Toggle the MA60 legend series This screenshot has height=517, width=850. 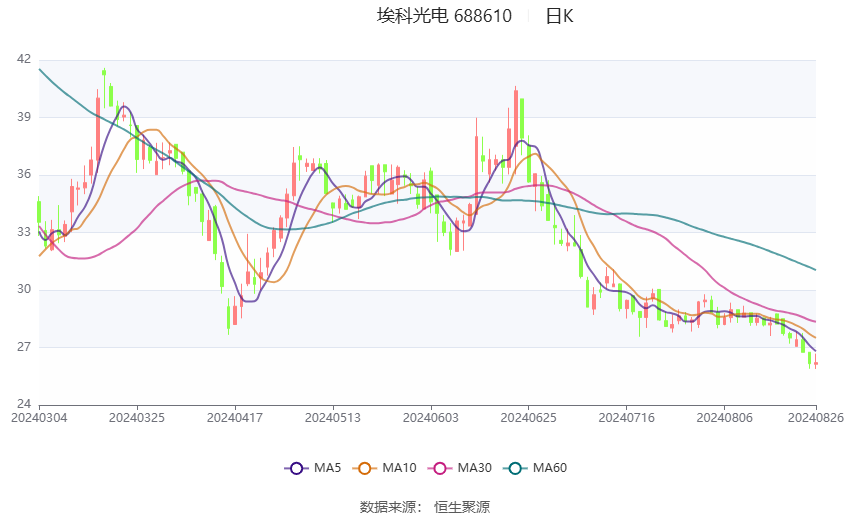pyautogui.click(x=535, y=468)
